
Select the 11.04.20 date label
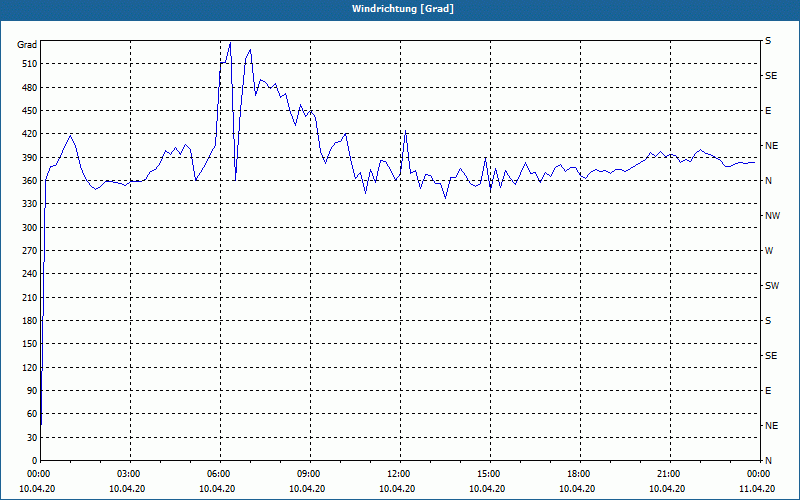click(x=757, y=489)
